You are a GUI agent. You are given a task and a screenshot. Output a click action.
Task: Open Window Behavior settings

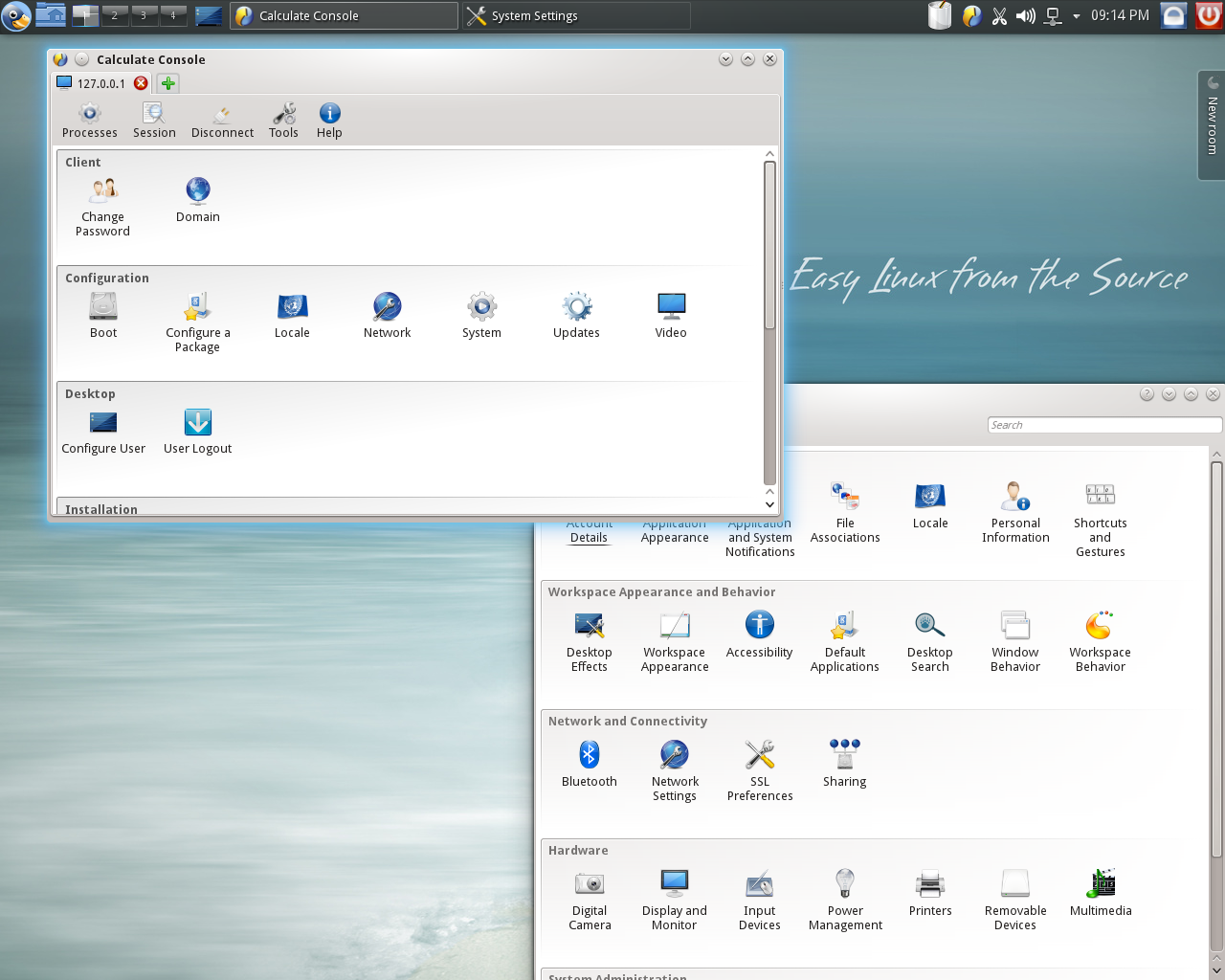click(1015, 642)
